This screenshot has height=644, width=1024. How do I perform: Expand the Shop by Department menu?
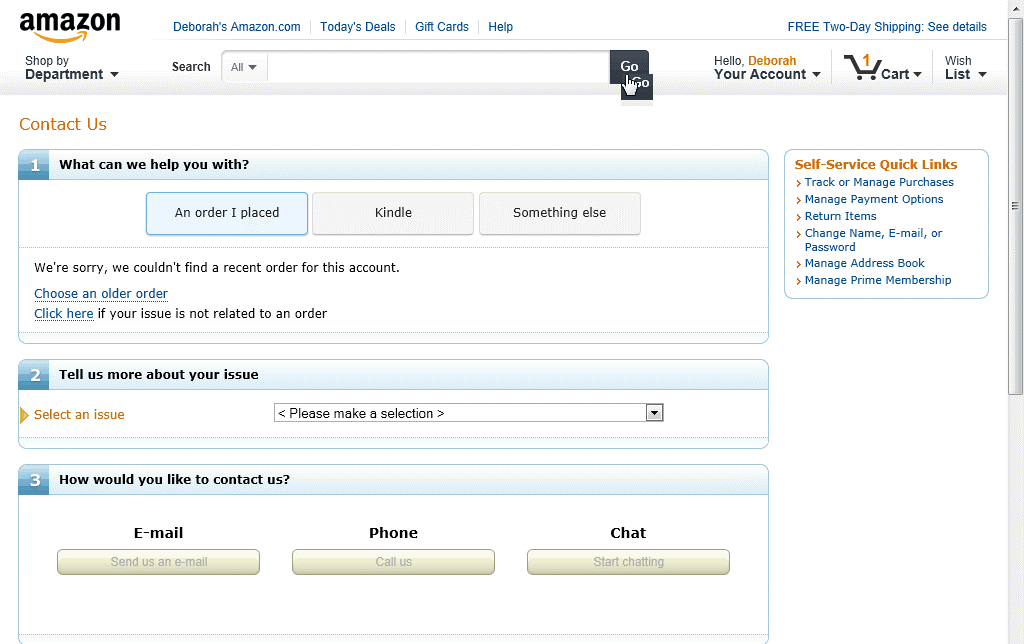tap(71, 68)
